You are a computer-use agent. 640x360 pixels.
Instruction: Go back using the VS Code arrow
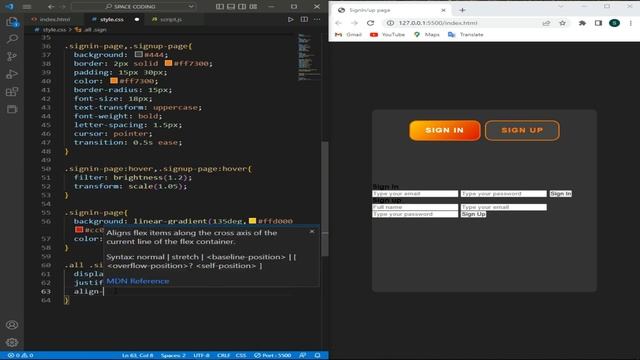point(51,7)
